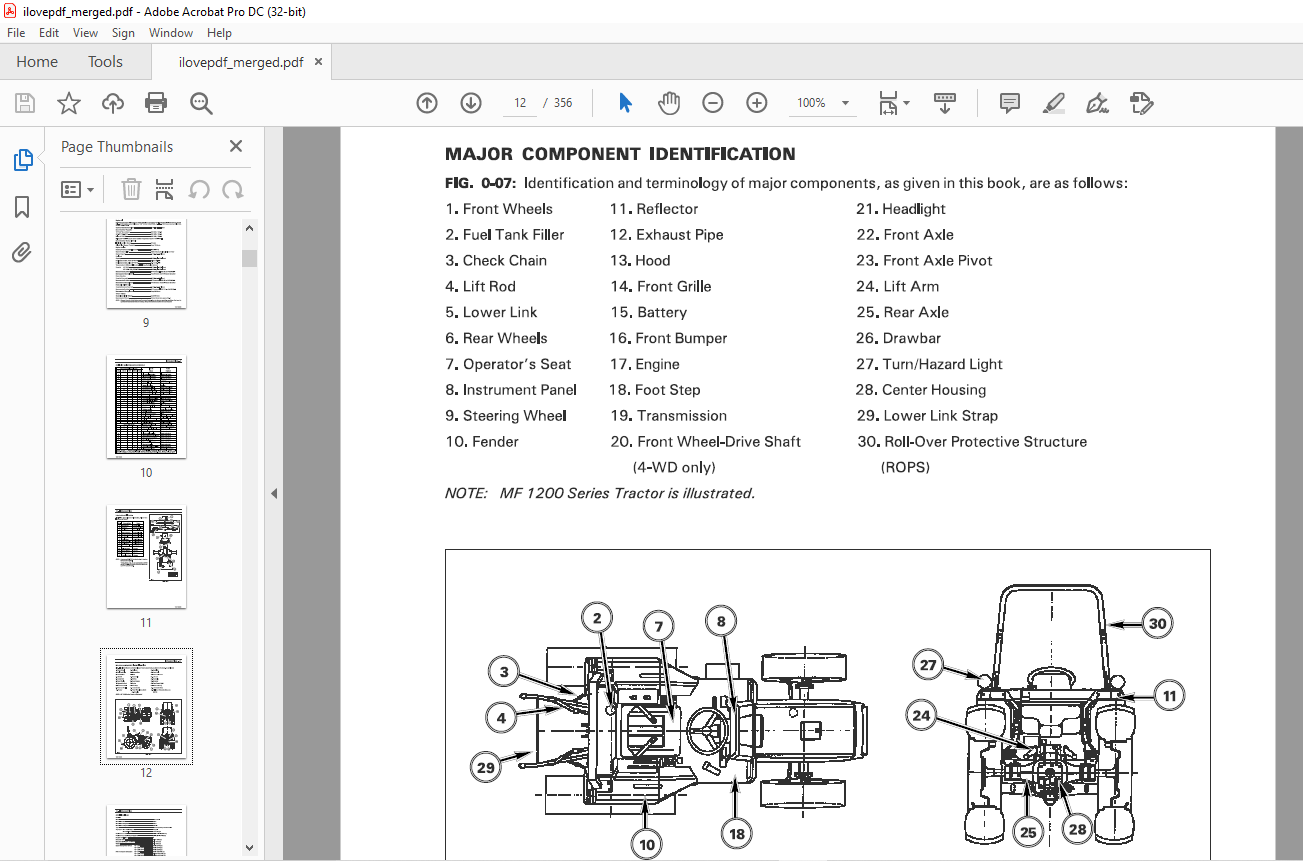This screenshot has height=861, width=1303.
Task: Add a comment with the note icon
Action: (1010, 103)
